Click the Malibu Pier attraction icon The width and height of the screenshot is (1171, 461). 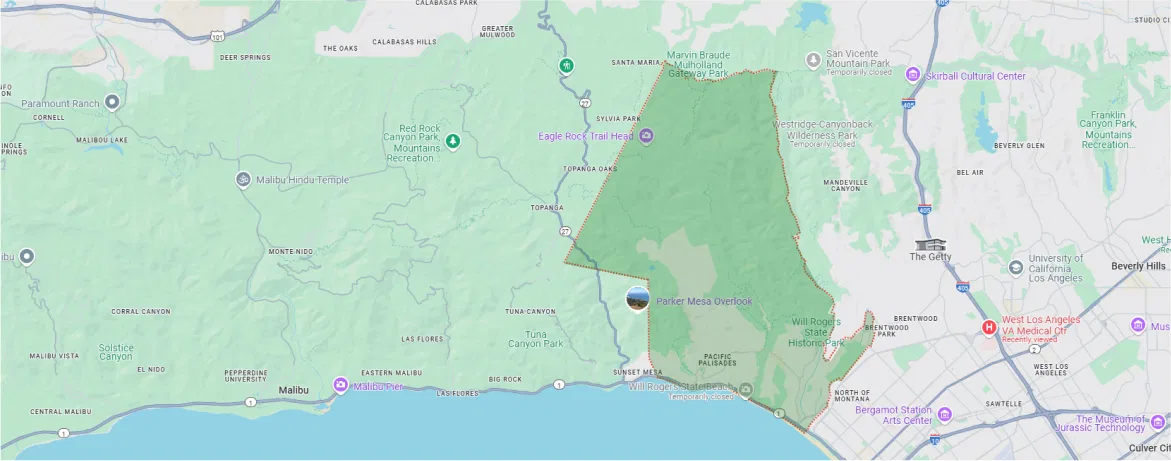coord(341,385)
